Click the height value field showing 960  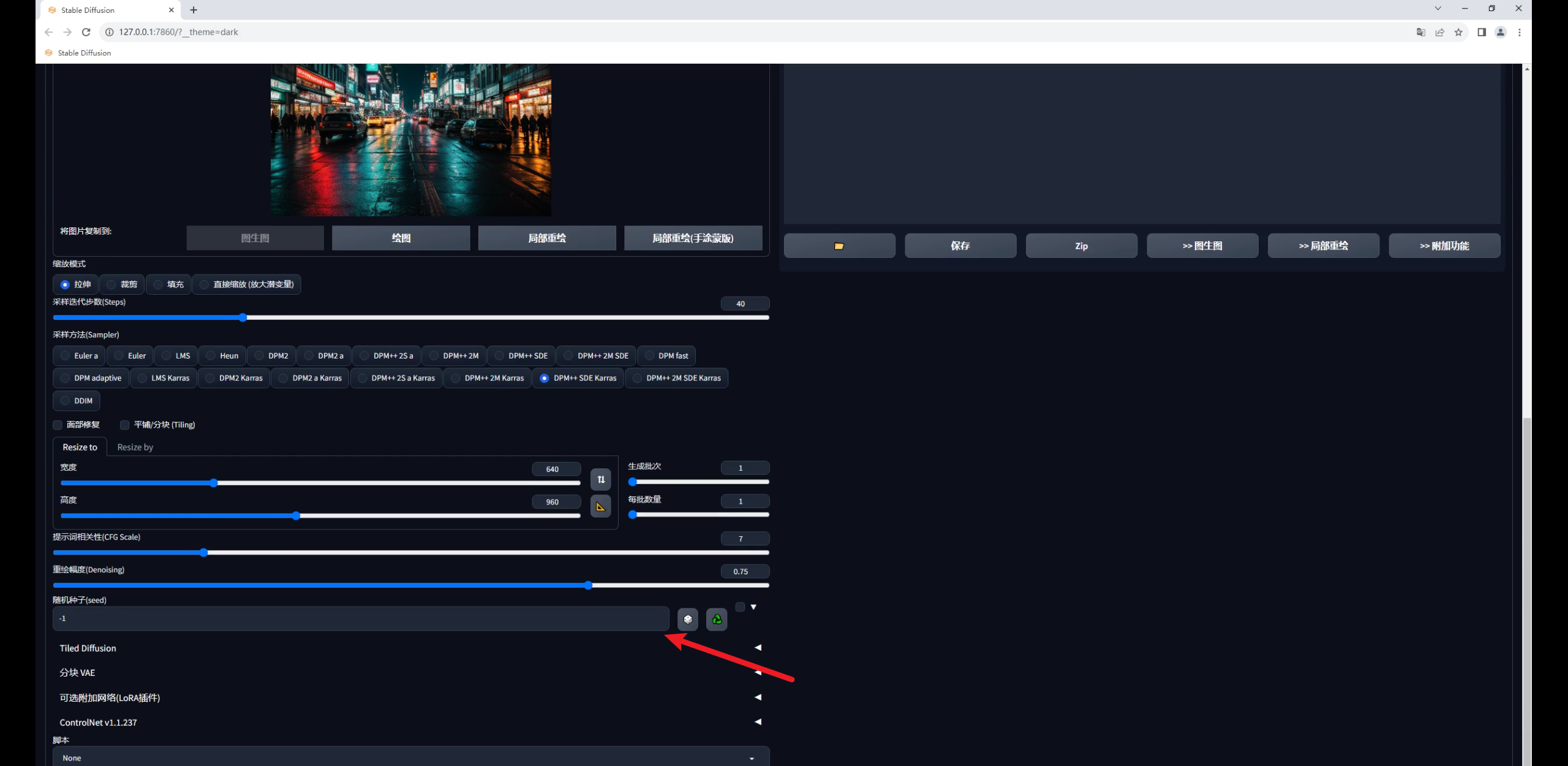(556, 502)
